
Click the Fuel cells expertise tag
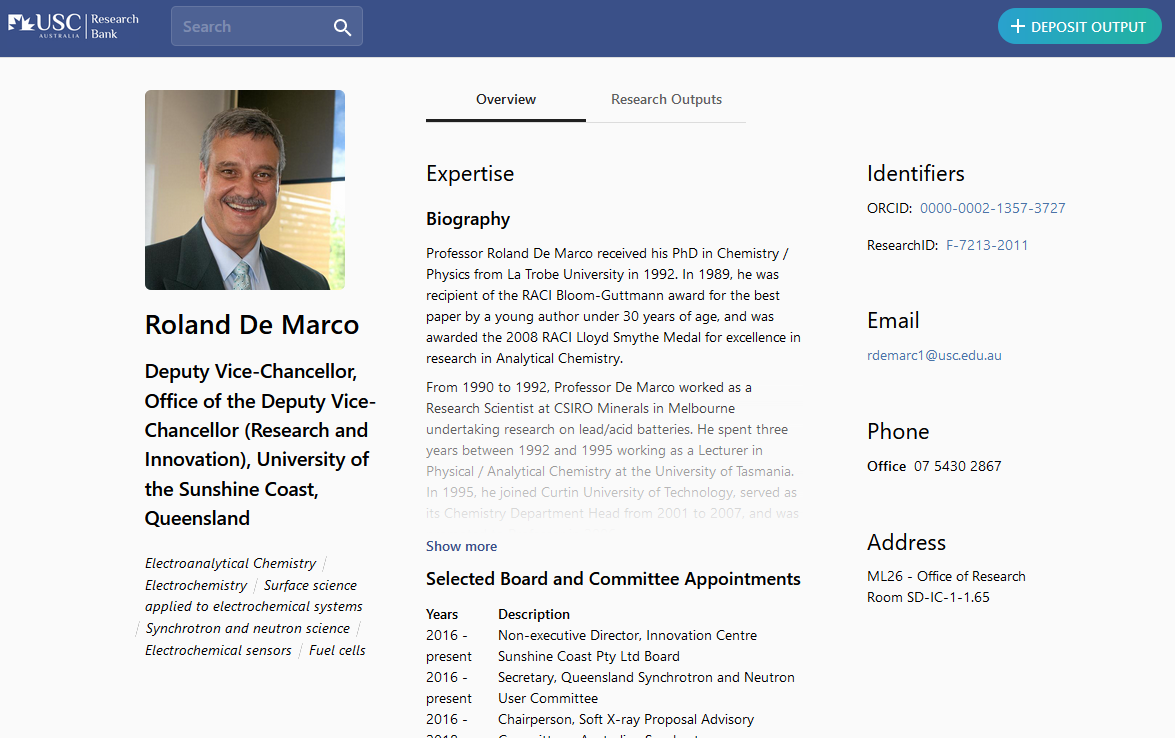coord(336,650)
